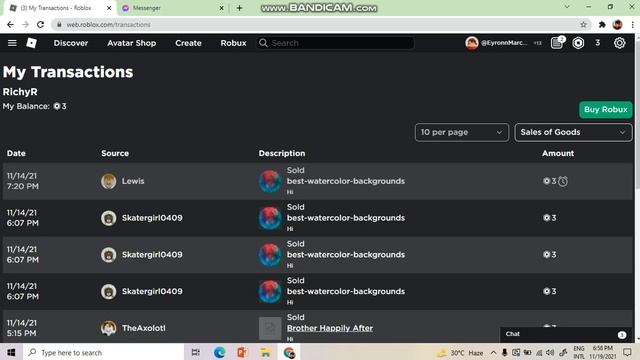The width and height of the screenshot is (640, 360).
Task: Reload the page with refresh button
Action: point(40,24)
